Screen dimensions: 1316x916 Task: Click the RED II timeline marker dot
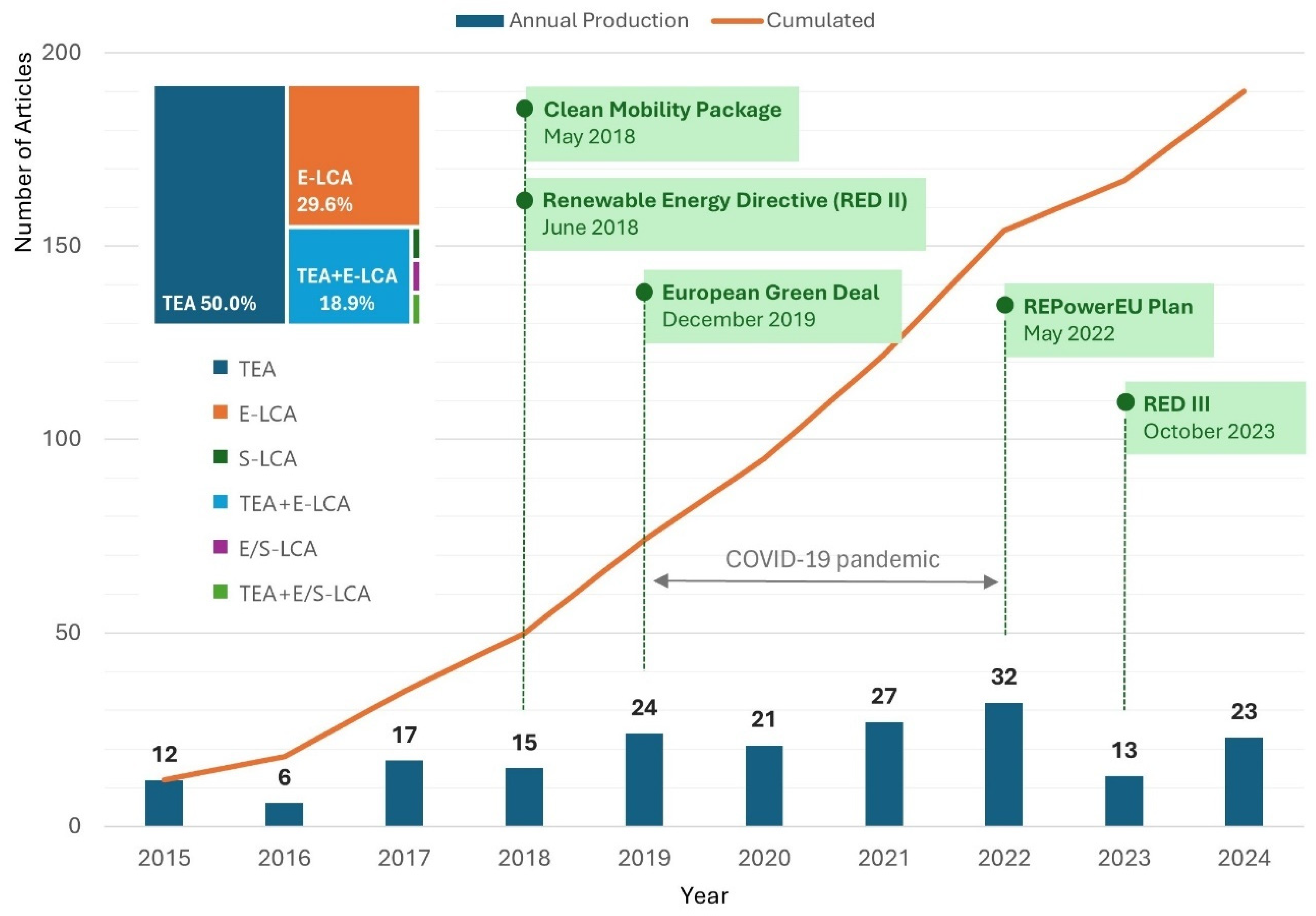[524, 200]
